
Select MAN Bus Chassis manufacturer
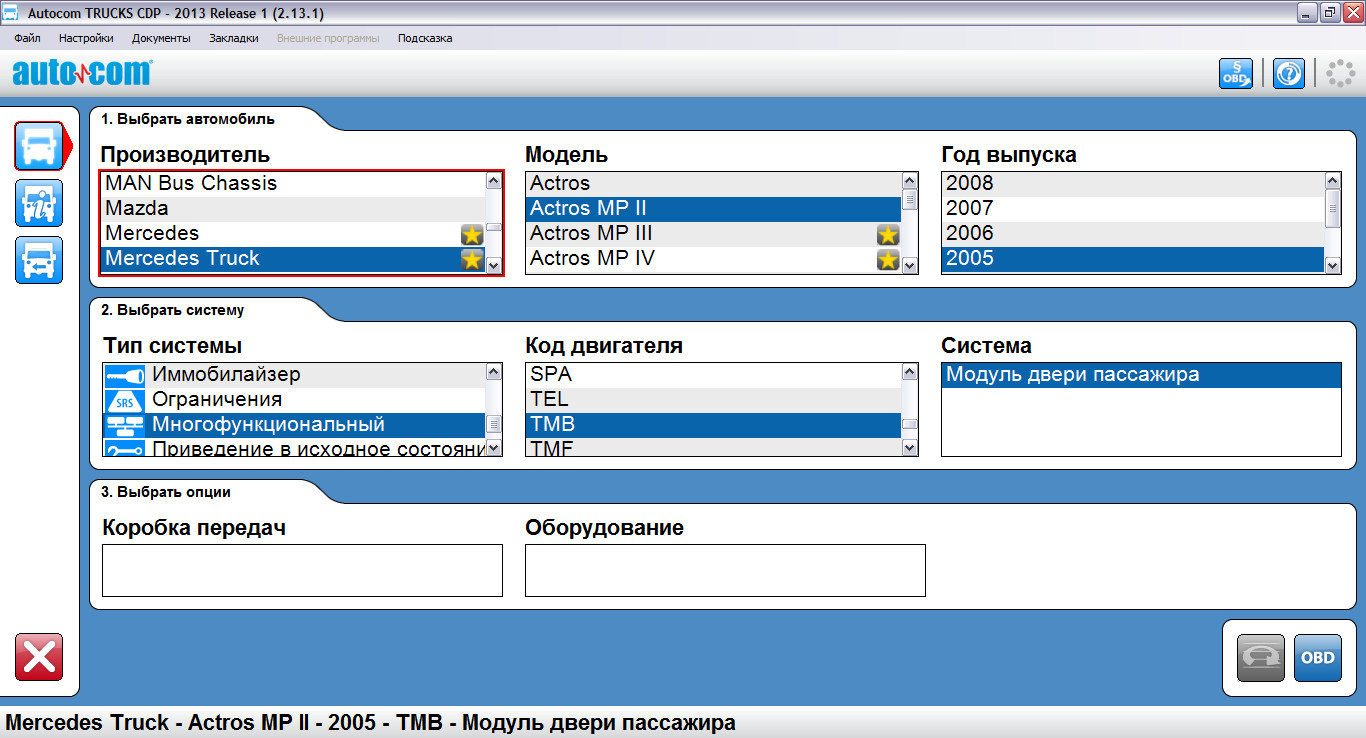click(293, 183)
